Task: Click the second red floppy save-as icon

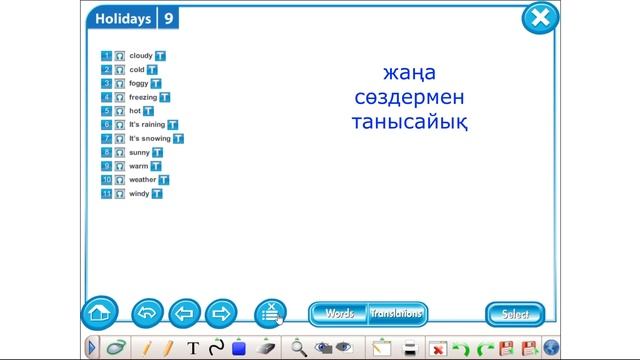Action: (529, 349)
